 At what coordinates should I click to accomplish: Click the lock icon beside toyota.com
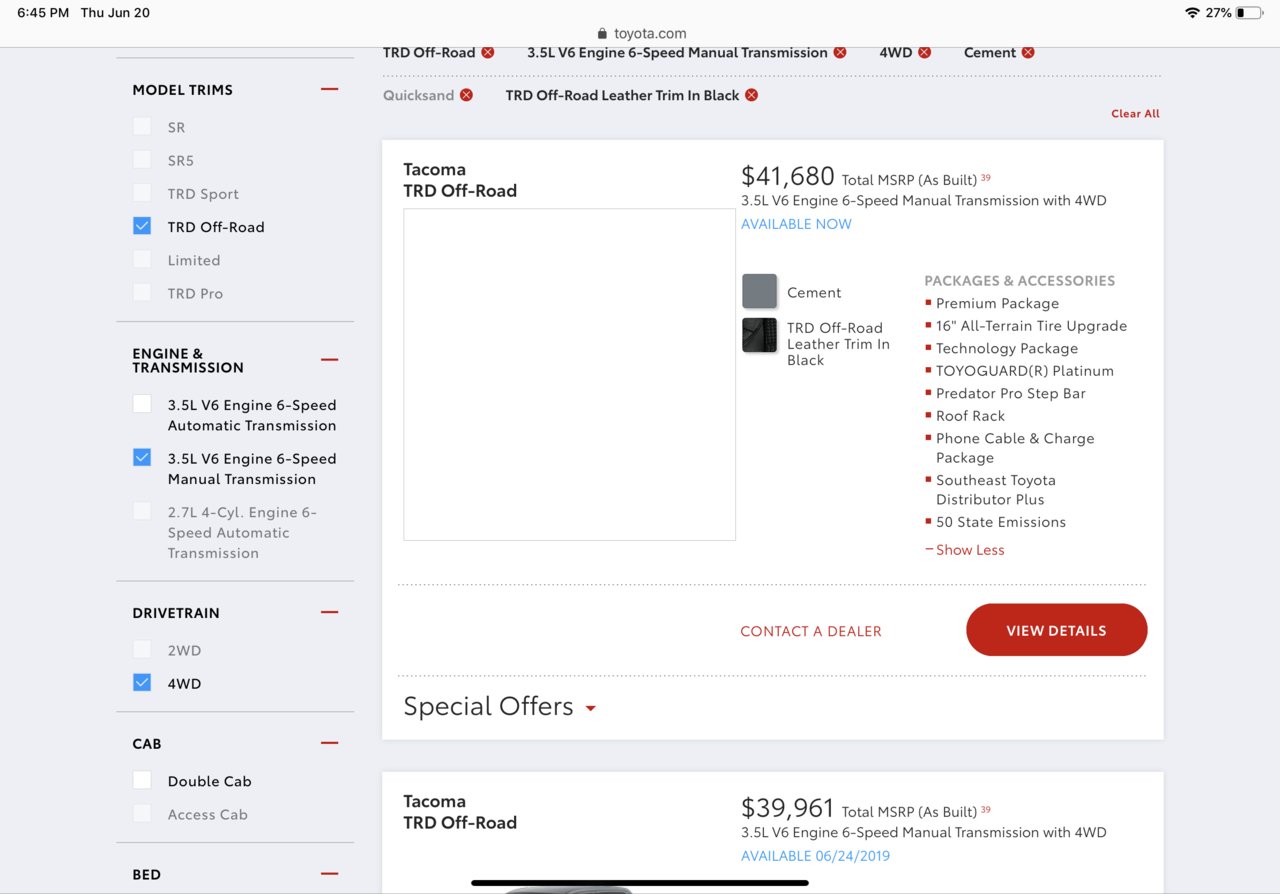pos(602,33)
